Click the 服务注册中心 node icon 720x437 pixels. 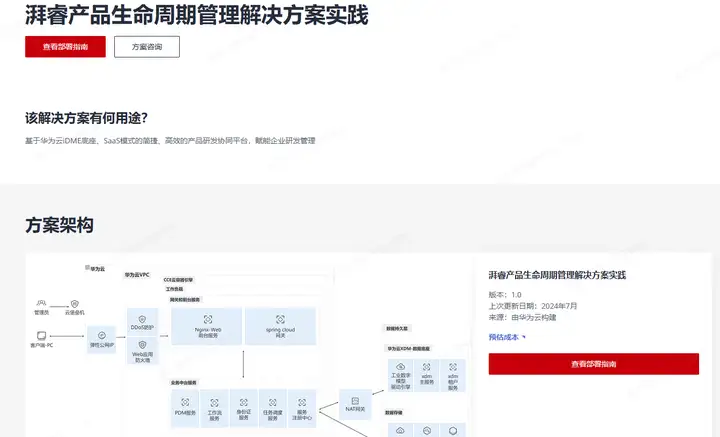302,403
